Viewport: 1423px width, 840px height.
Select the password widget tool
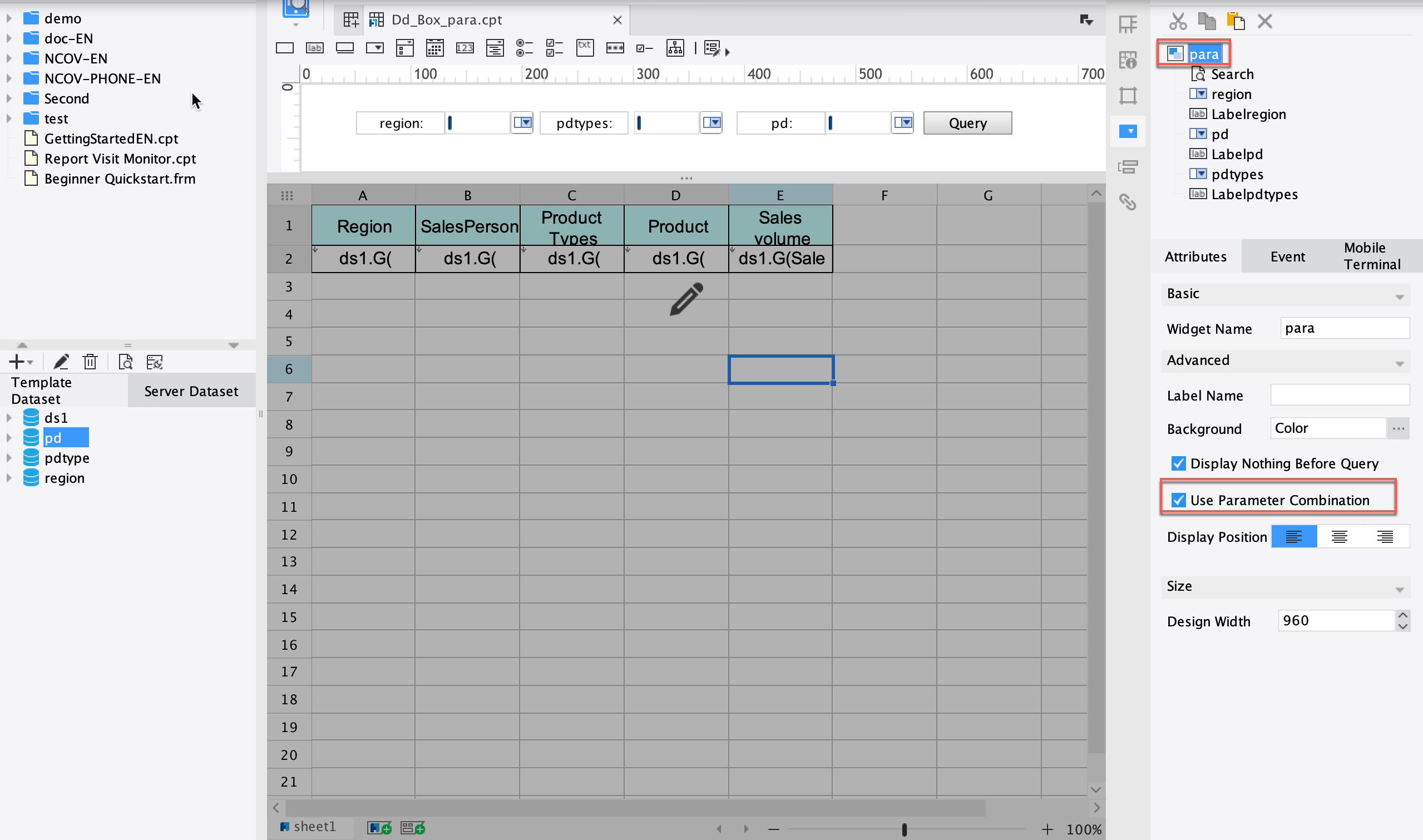[x=615, y=48]
